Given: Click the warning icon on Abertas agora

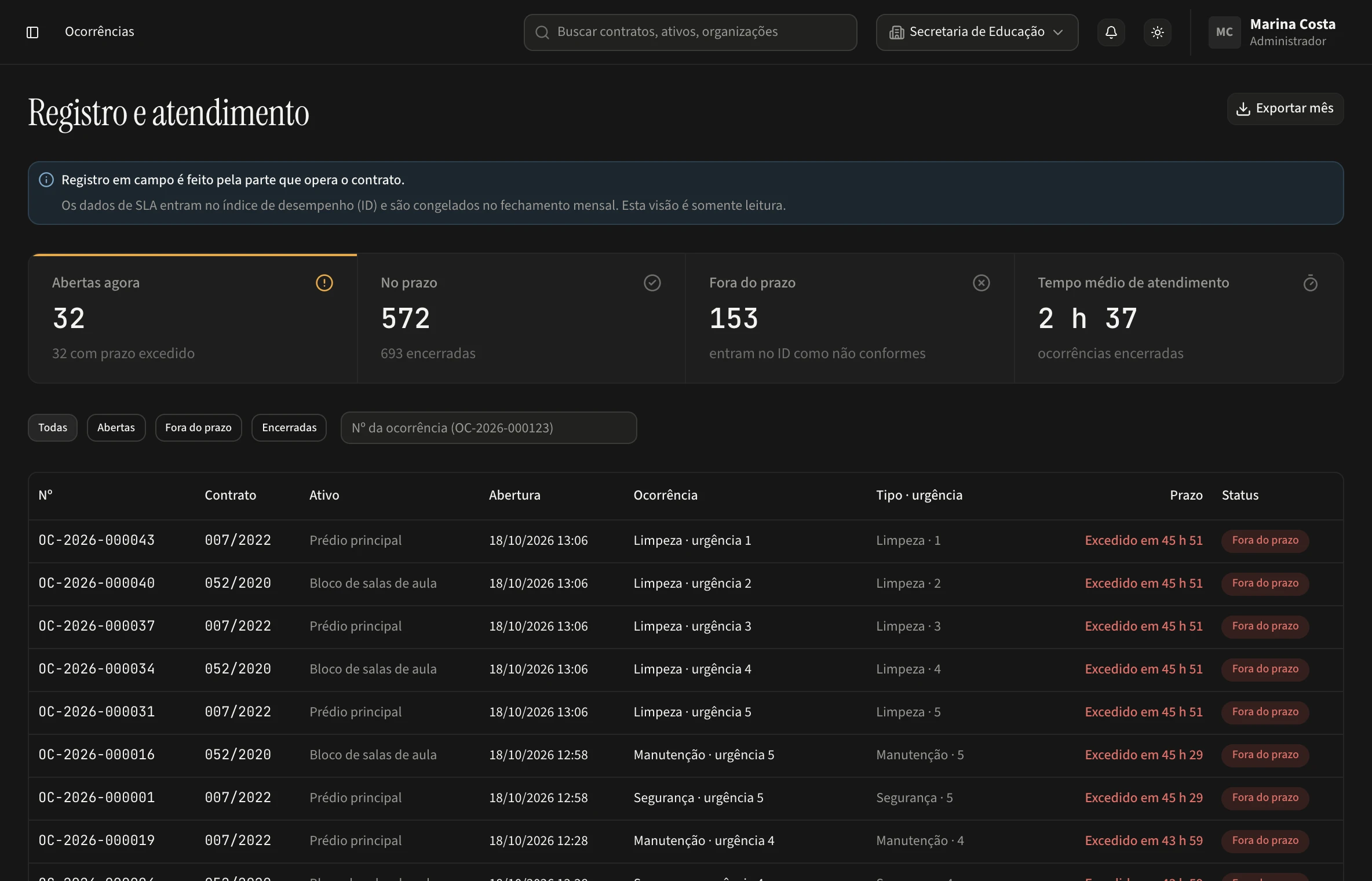Looking at the screenshot, I should (x=324, y=283).
